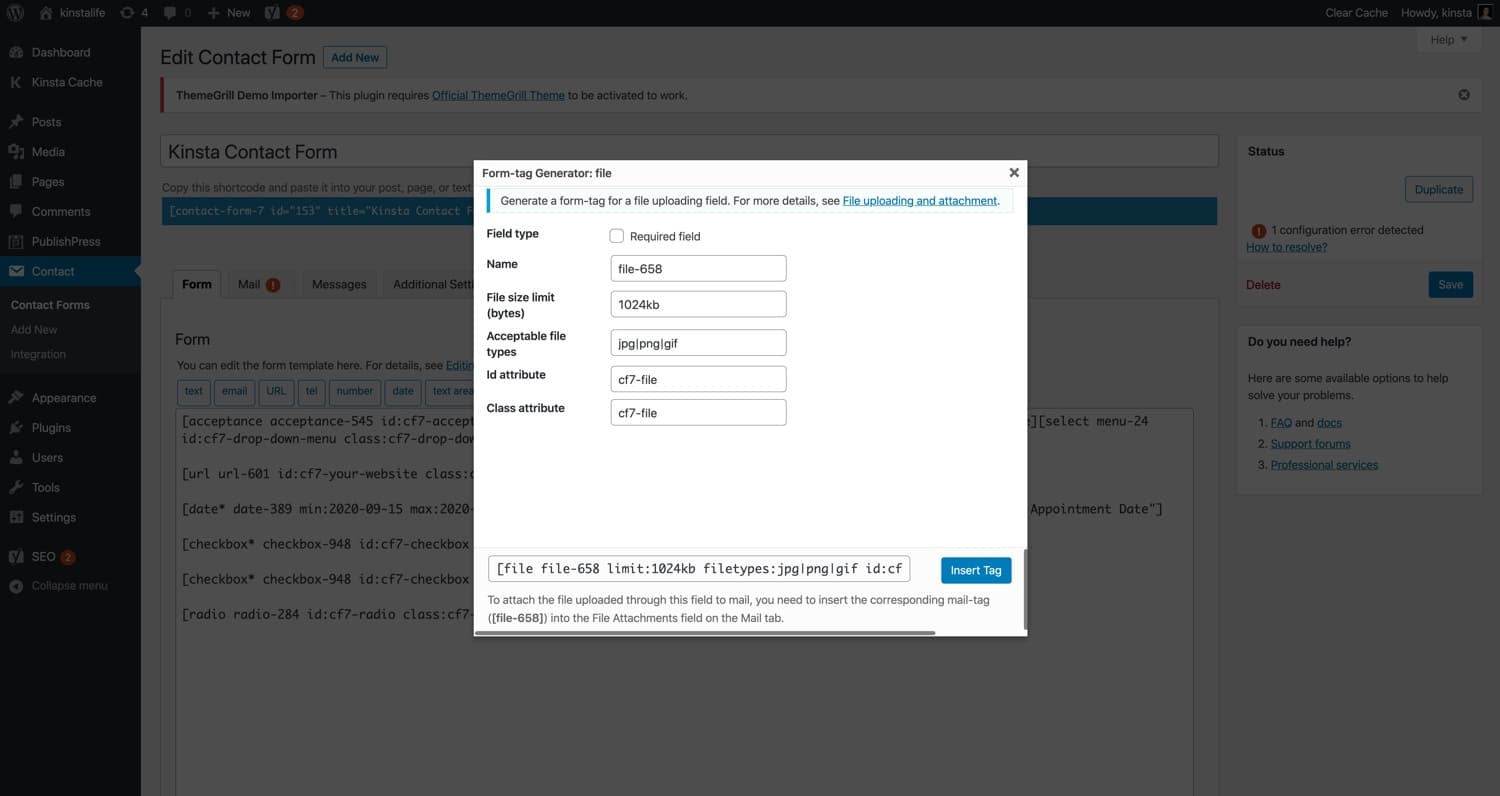Open the File uploading and attachment link
The image size is (1500, 796).
coord(919,200)
